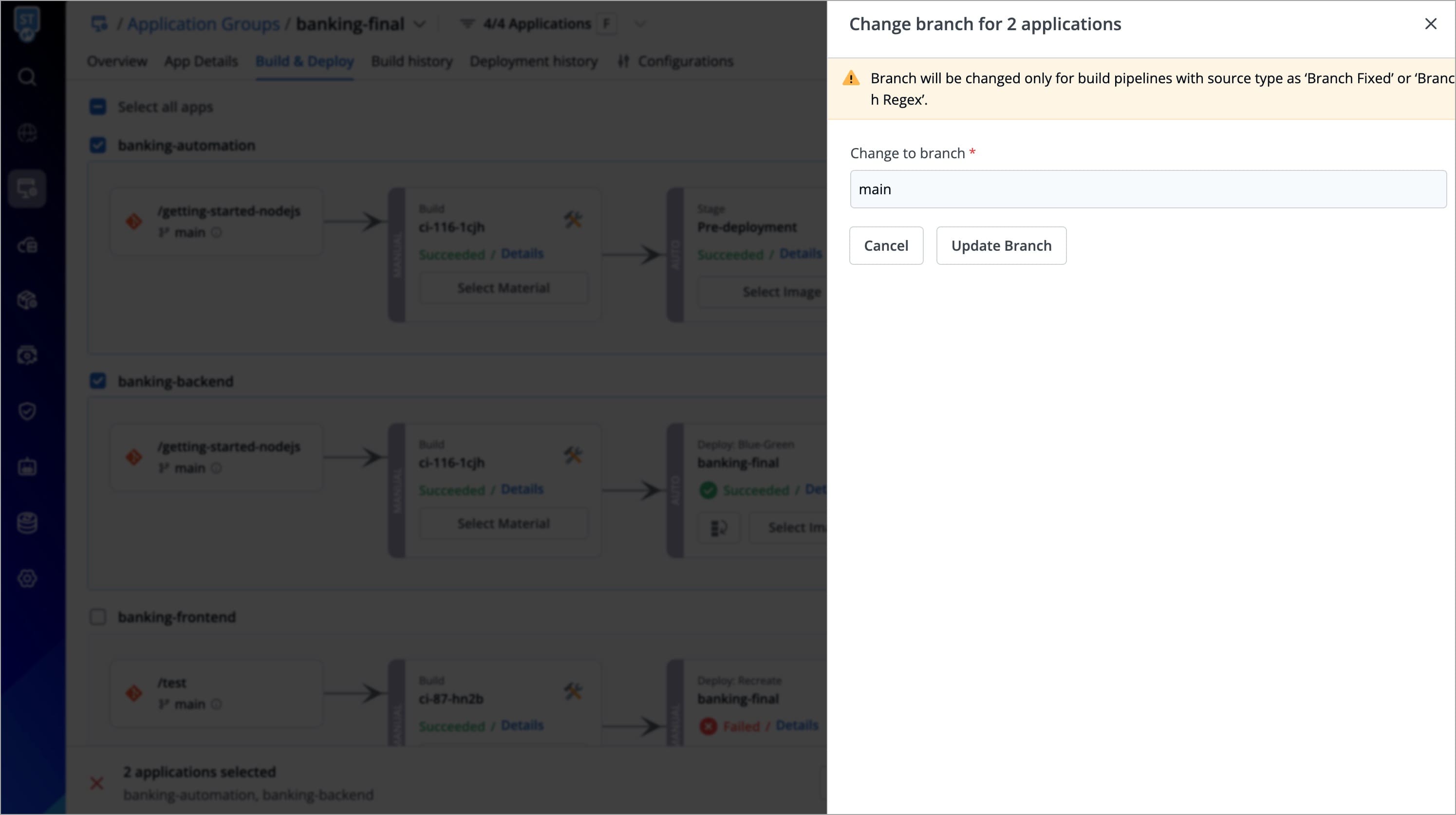
Task: Toggle Select all apps checkbox
Action: coord(98,107)
